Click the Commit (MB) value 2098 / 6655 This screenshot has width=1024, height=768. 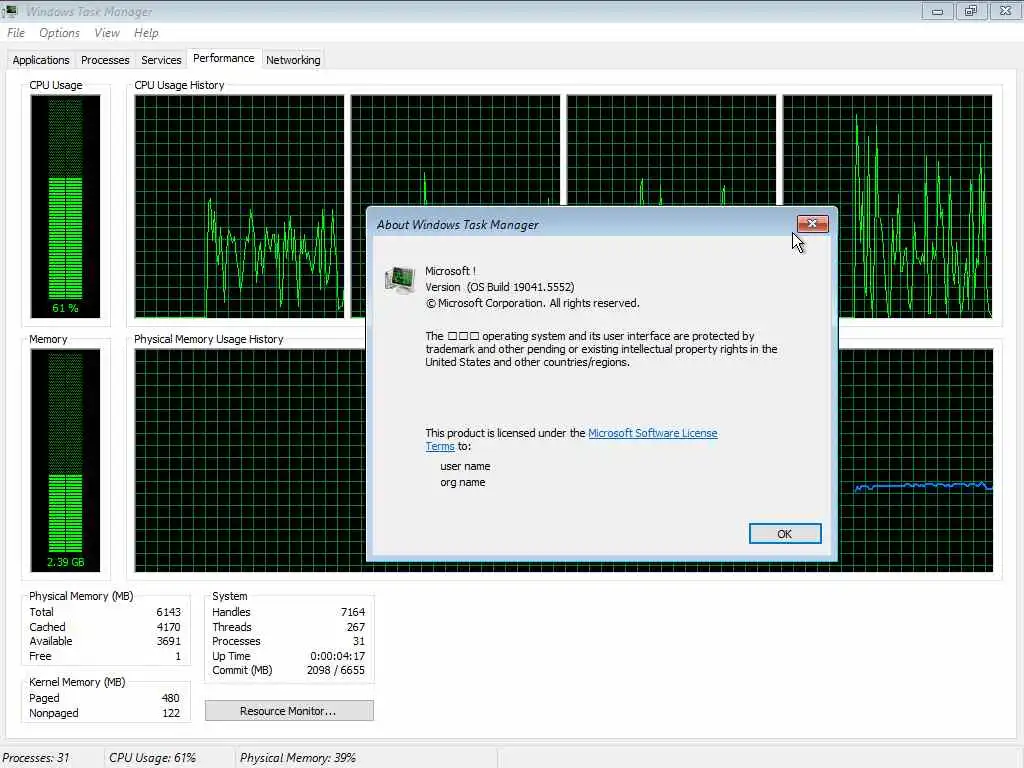[x=336, y=670]
